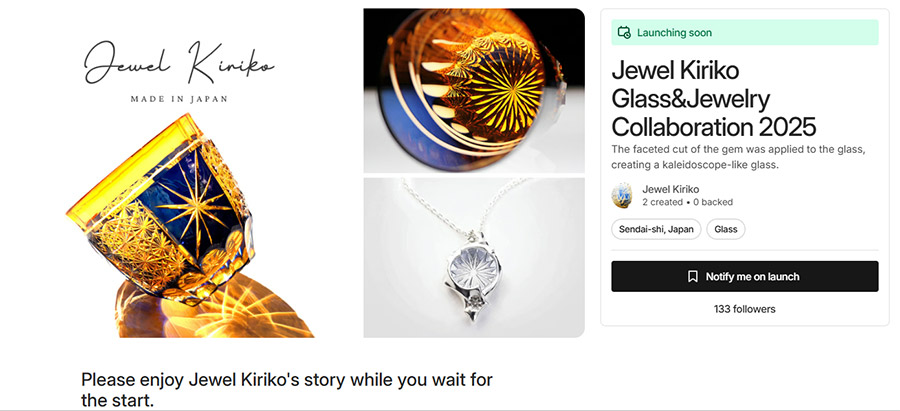Click the calendar icon beside Launching soon
This screenshot has width=900, height=411.
click(x=624, y=33)
